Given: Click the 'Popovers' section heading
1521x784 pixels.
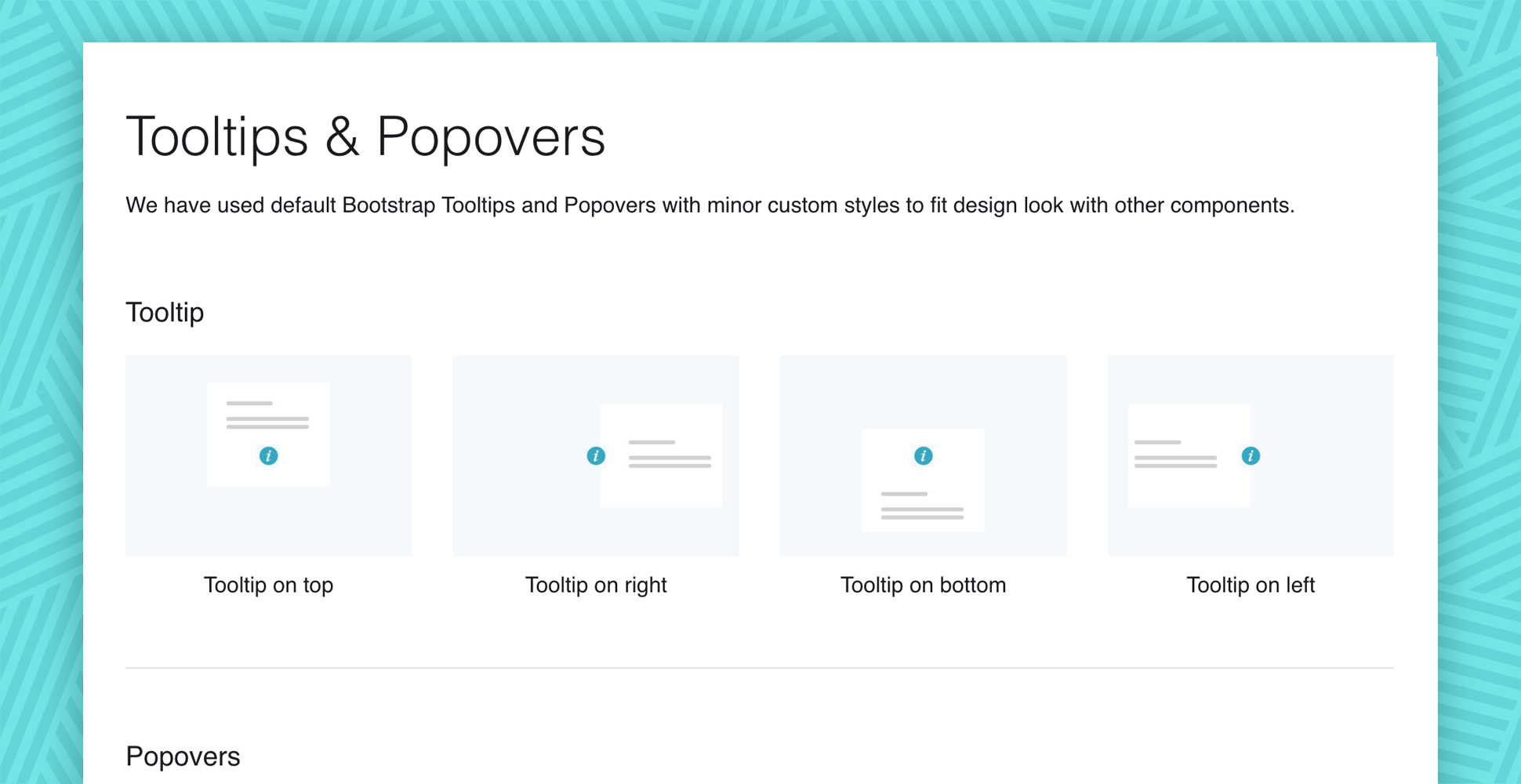Looking at the screenshot, I should (183, 757).
